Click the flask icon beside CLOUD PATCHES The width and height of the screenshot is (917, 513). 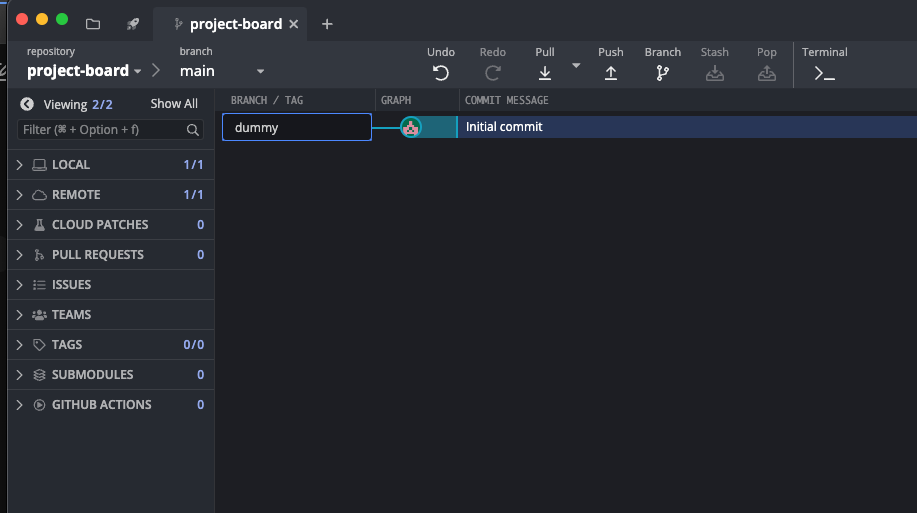[x=39, y=225]
